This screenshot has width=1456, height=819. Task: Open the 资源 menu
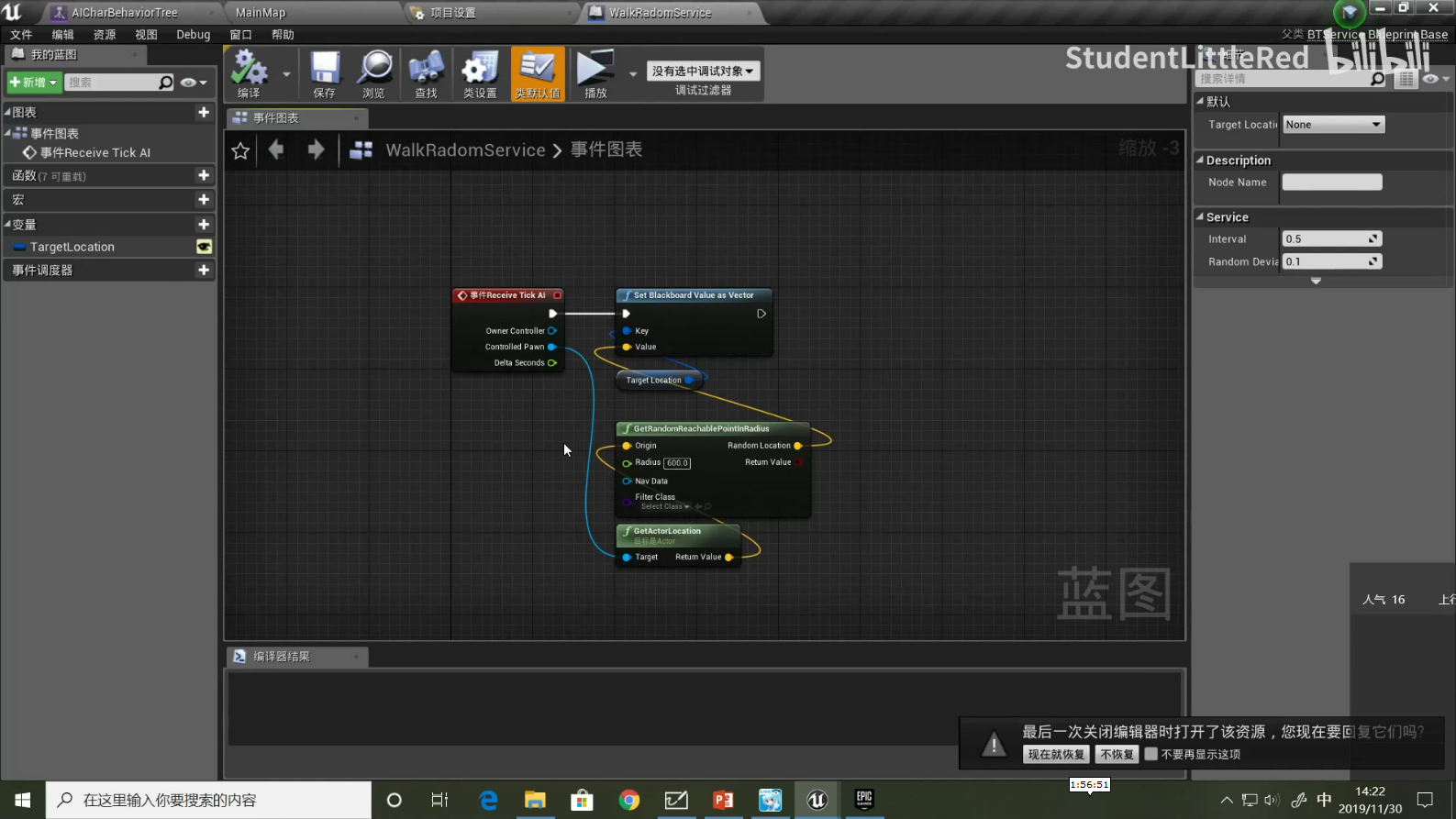105,35
